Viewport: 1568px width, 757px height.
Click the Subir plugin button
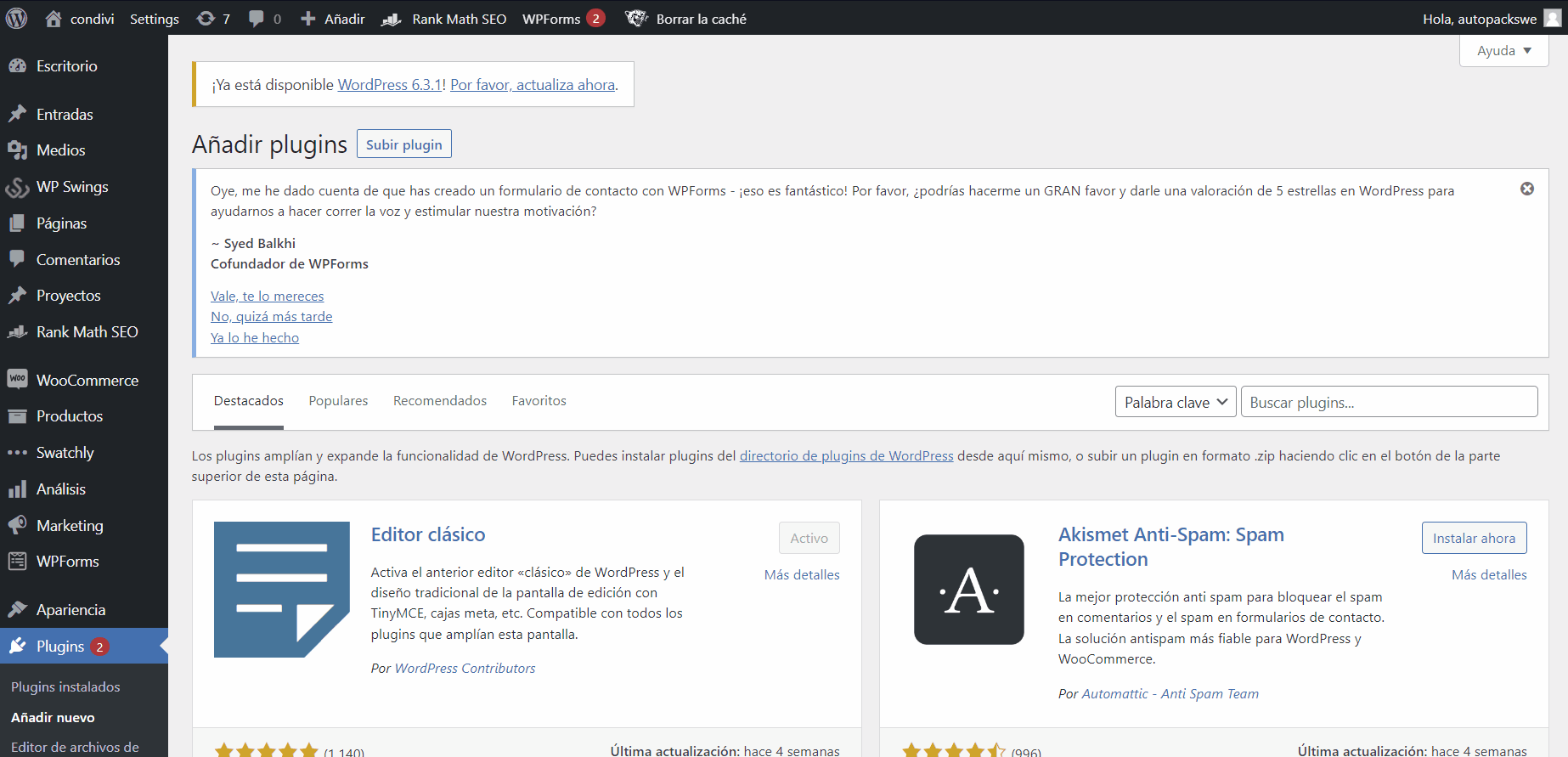(403, 144)
